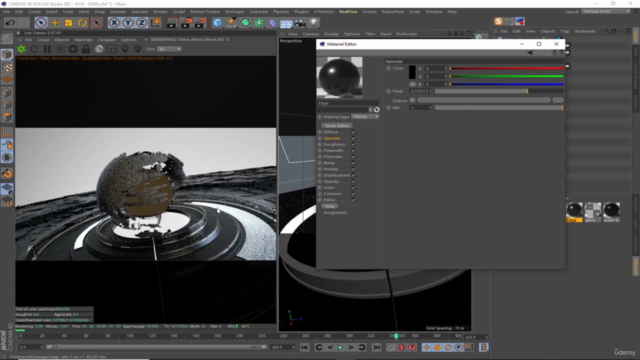Click the clay mode sphere icon
Screen dimensions: 640x360
pyautogui.click(x=99, y=49)
